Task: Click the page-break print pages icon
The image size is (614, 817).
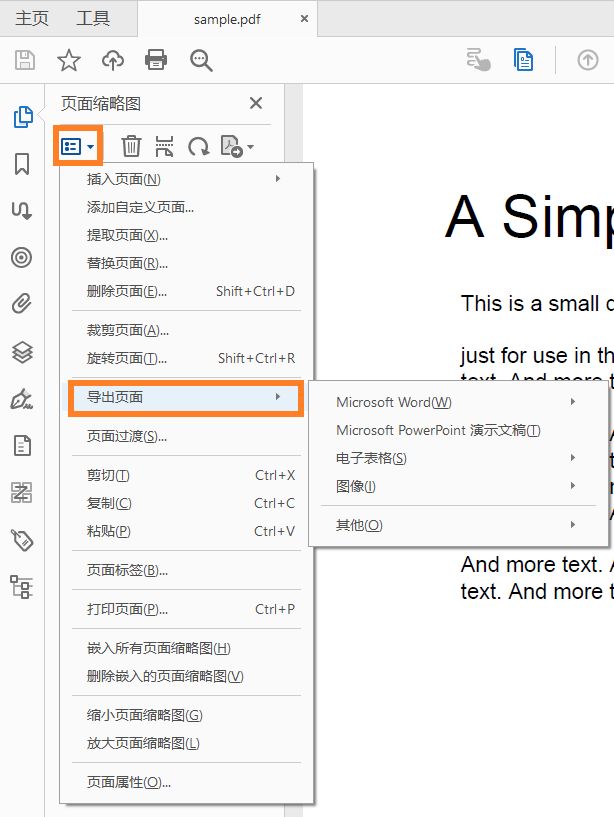Action: (x=164, y=146)
